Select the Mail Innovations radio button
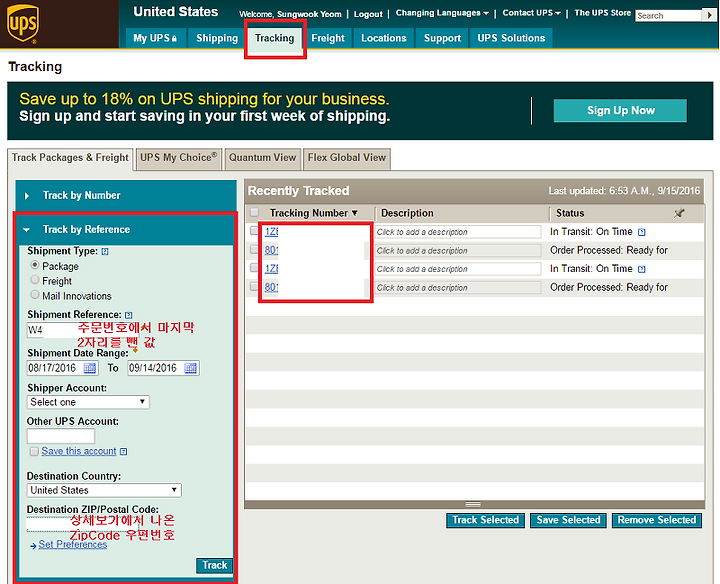 [34, 294]
